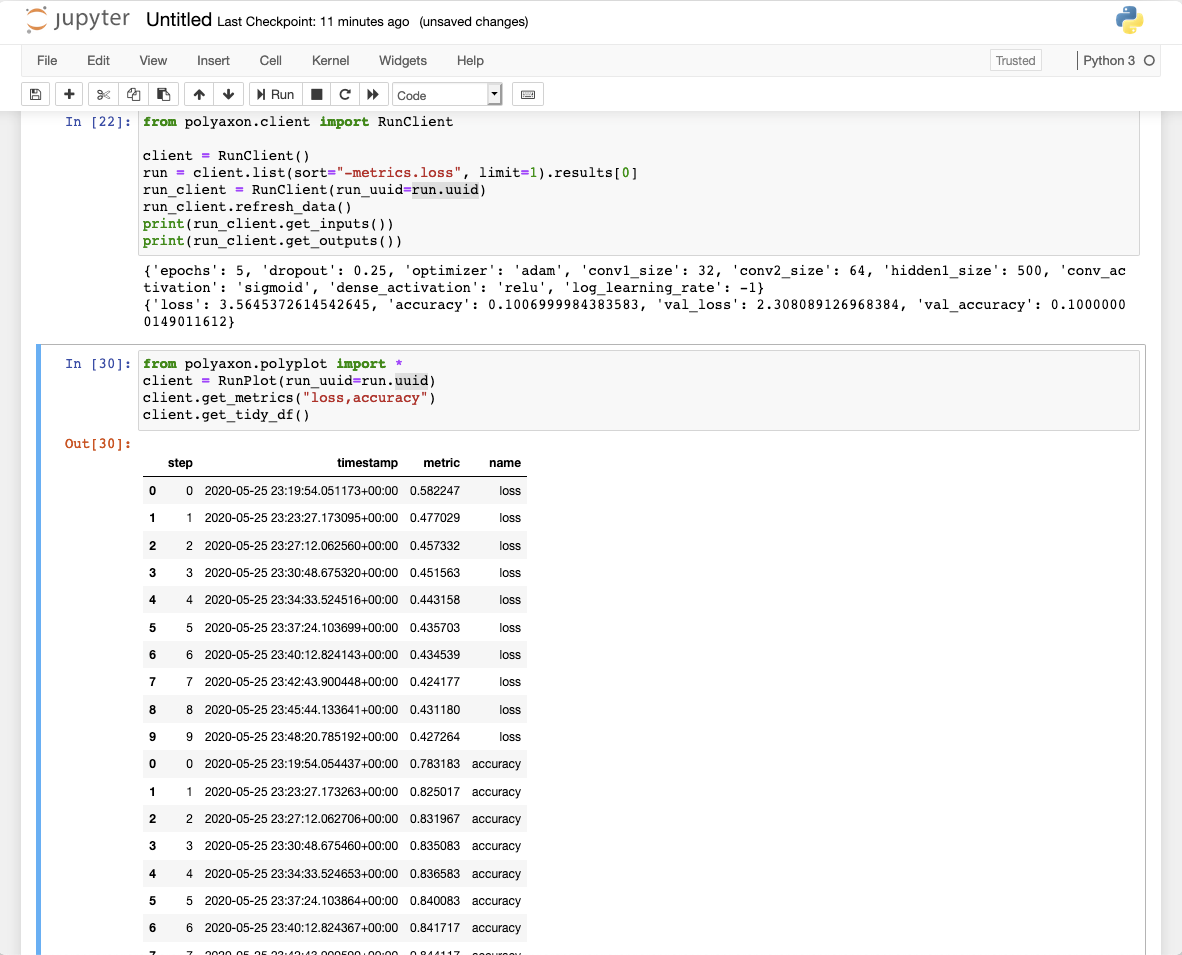1182x955 pixels.
Task: Click the run_client.refresh_data() code line
Action: pos(247,207)
